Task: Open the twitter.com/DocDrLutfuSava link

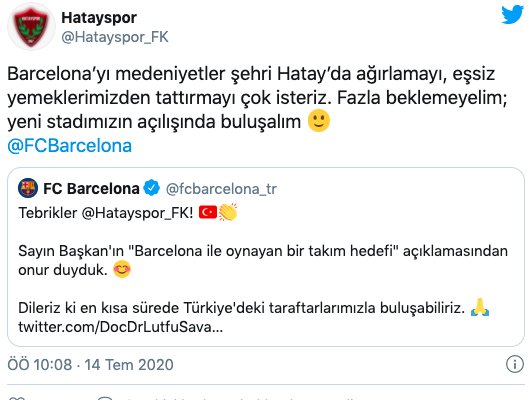Action: 121,327
